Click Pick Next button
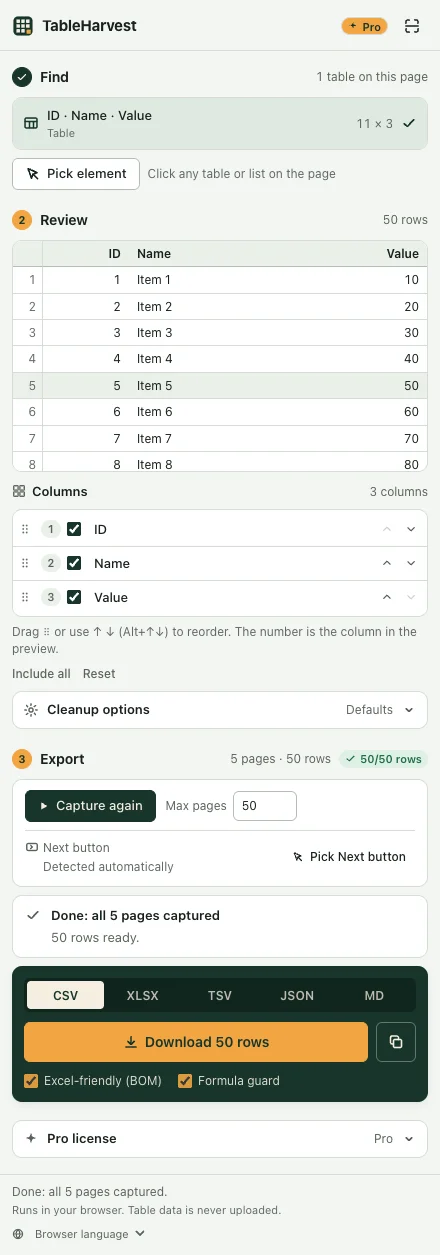 349,857
